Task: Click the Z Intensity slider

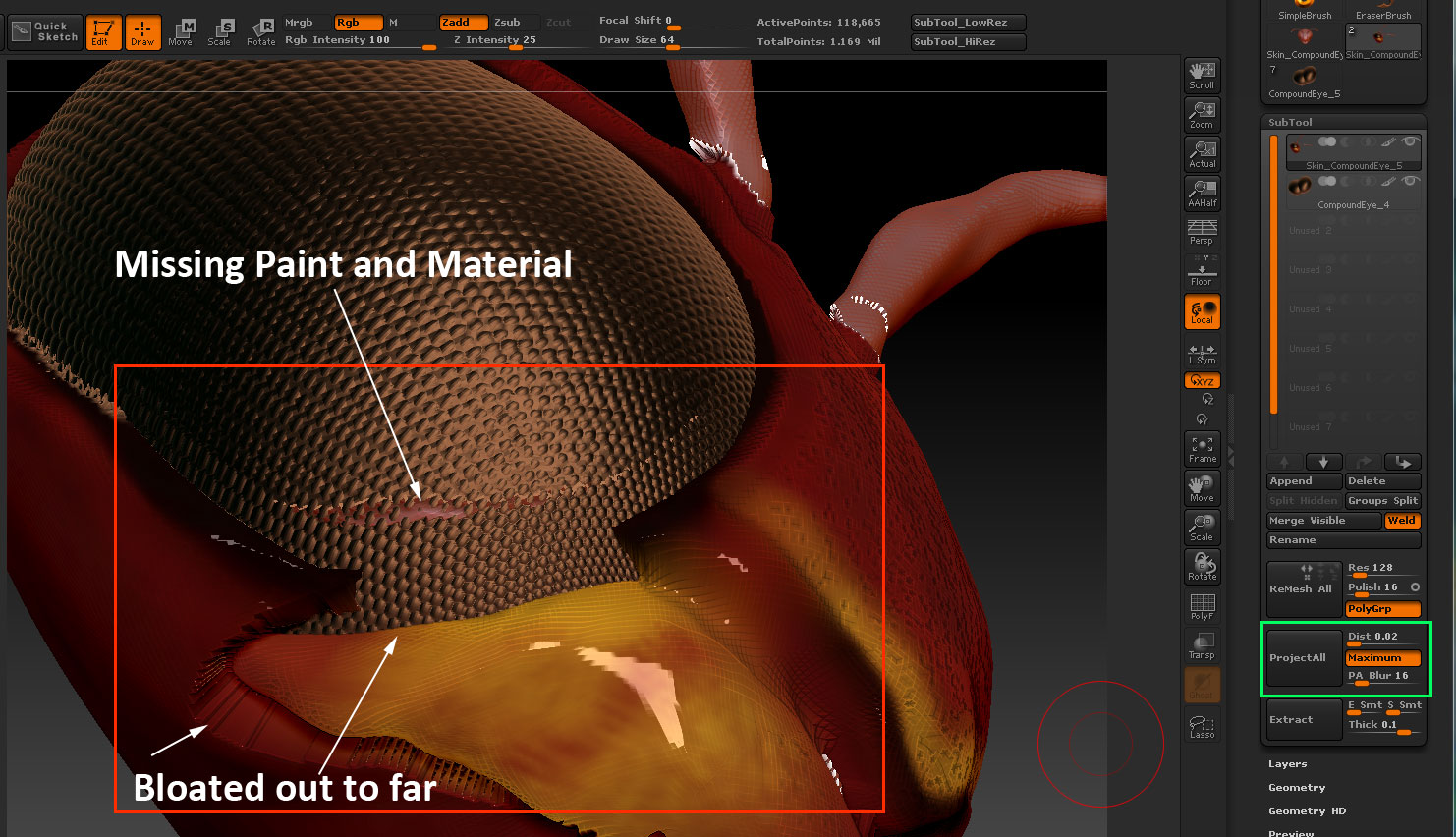Action: coord(515,41)
